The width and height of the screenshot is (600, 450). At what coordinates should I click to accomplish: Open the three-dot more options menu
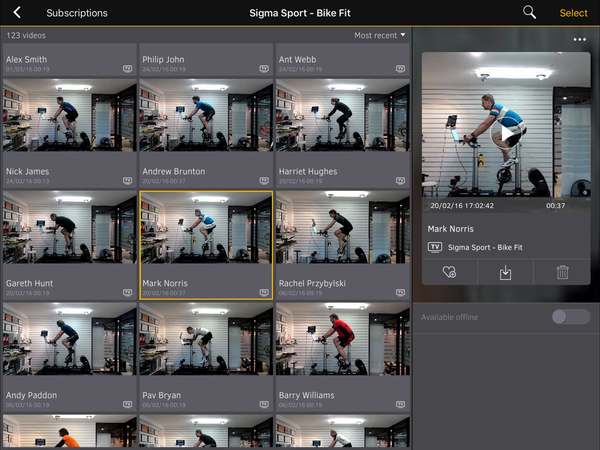tap(579, 39)
